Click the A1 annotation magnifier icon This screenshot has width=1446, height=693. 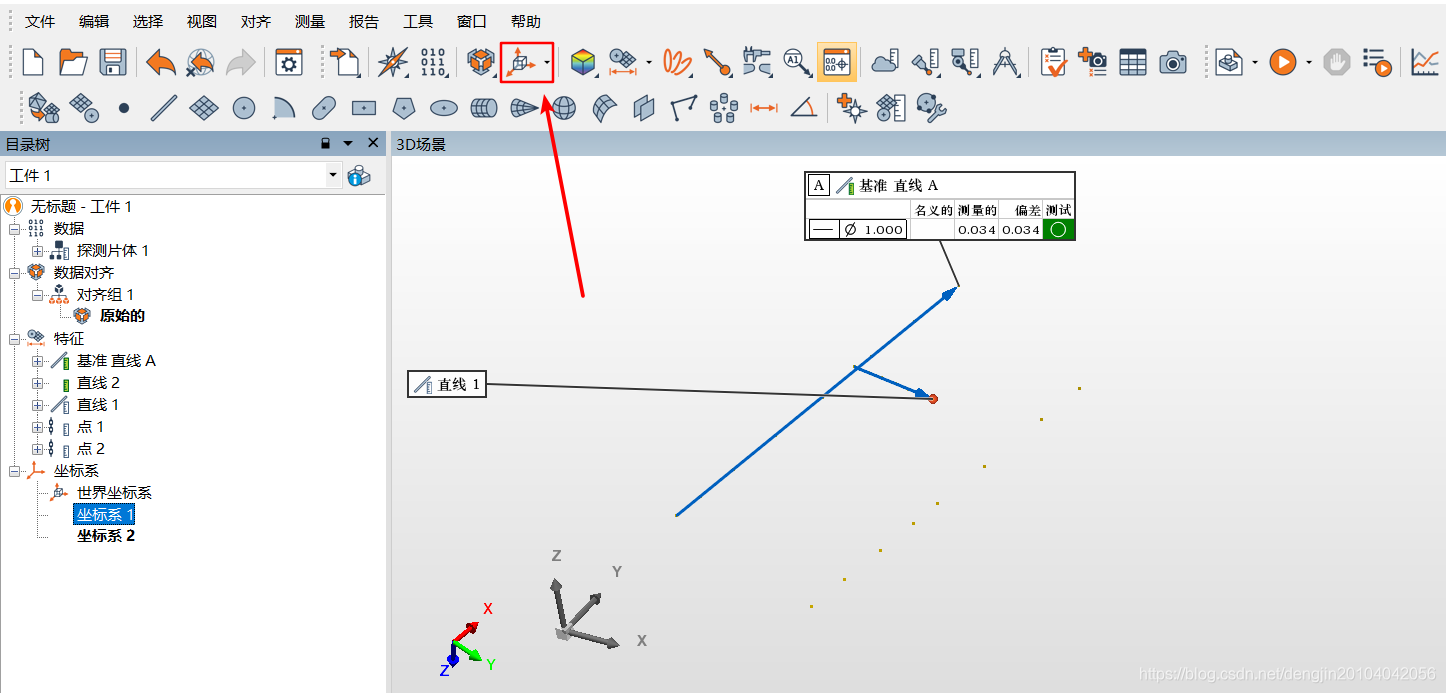(797, 62)
